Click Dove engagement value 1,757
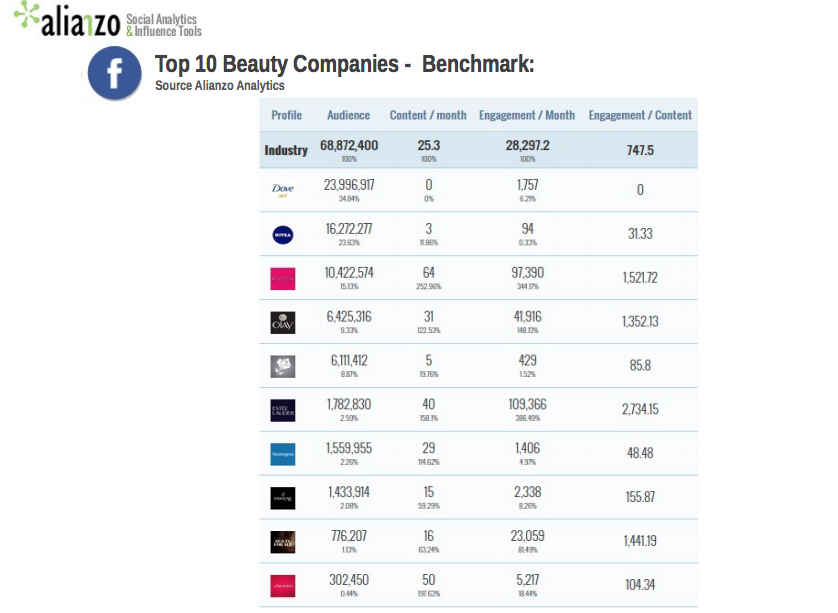The width and height of the screenshot is (838, 613). coord(527,185)
